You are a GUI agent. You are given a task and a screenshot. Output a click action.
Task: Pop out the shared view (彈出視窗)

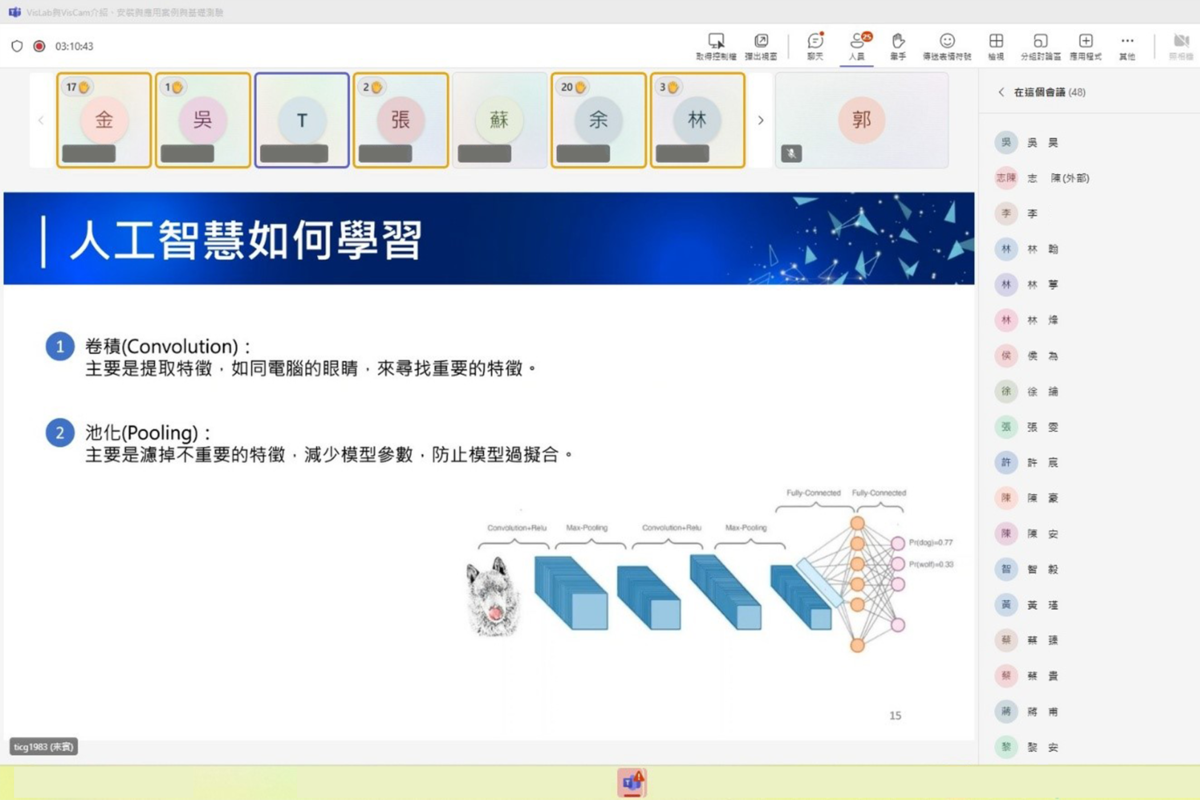tap(761, 46)
